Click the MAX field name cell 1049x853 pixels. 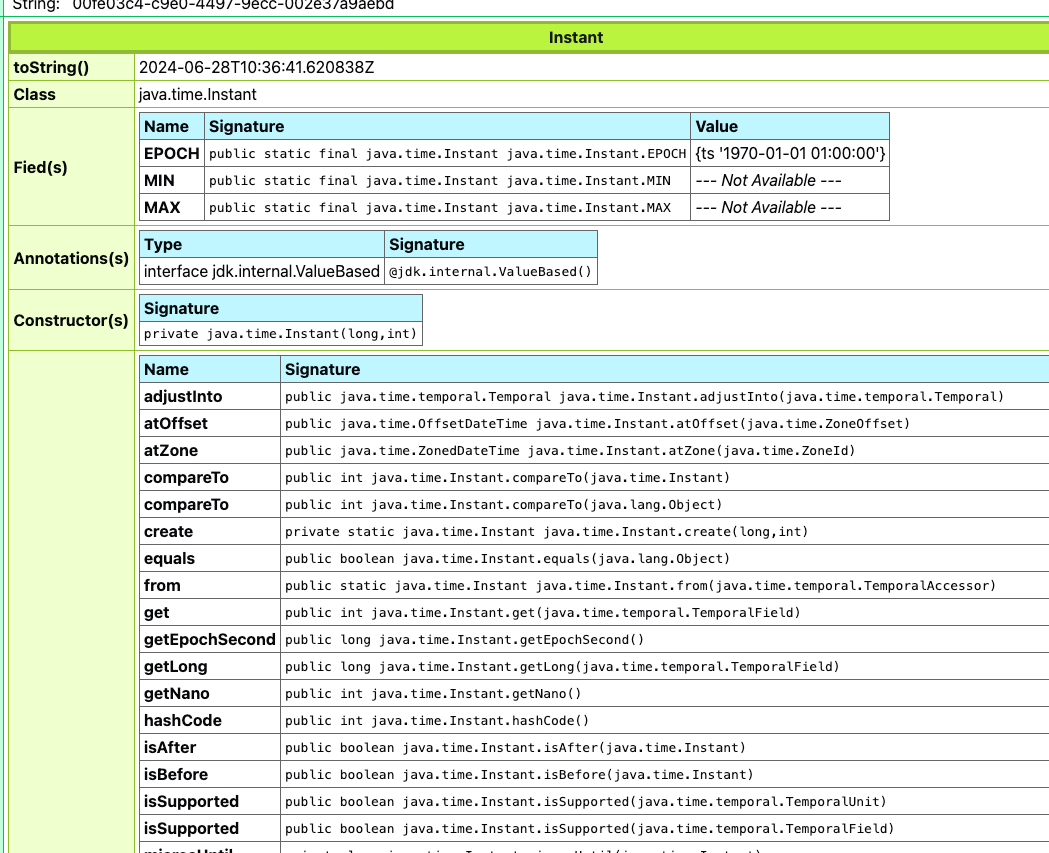162,208
